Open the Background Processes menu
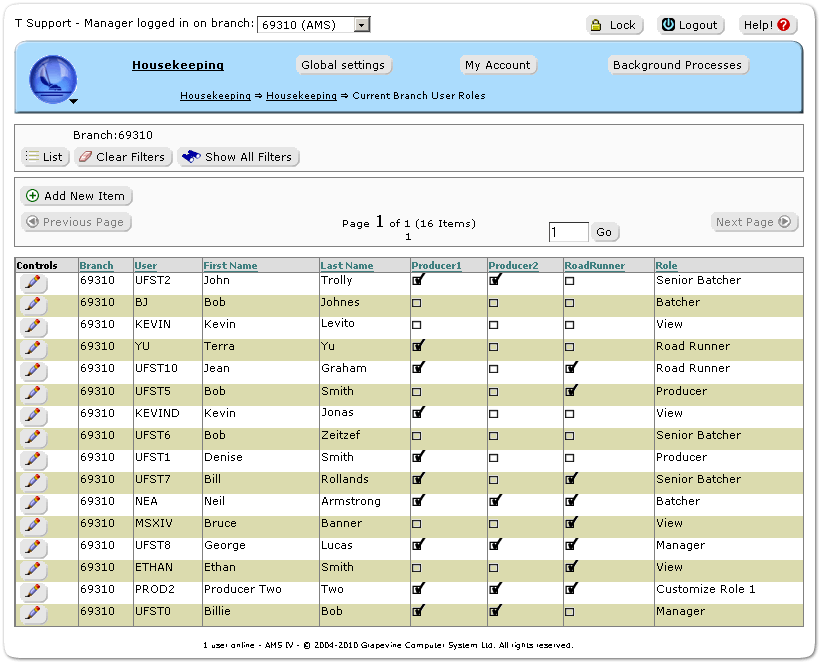 [677, 65]
